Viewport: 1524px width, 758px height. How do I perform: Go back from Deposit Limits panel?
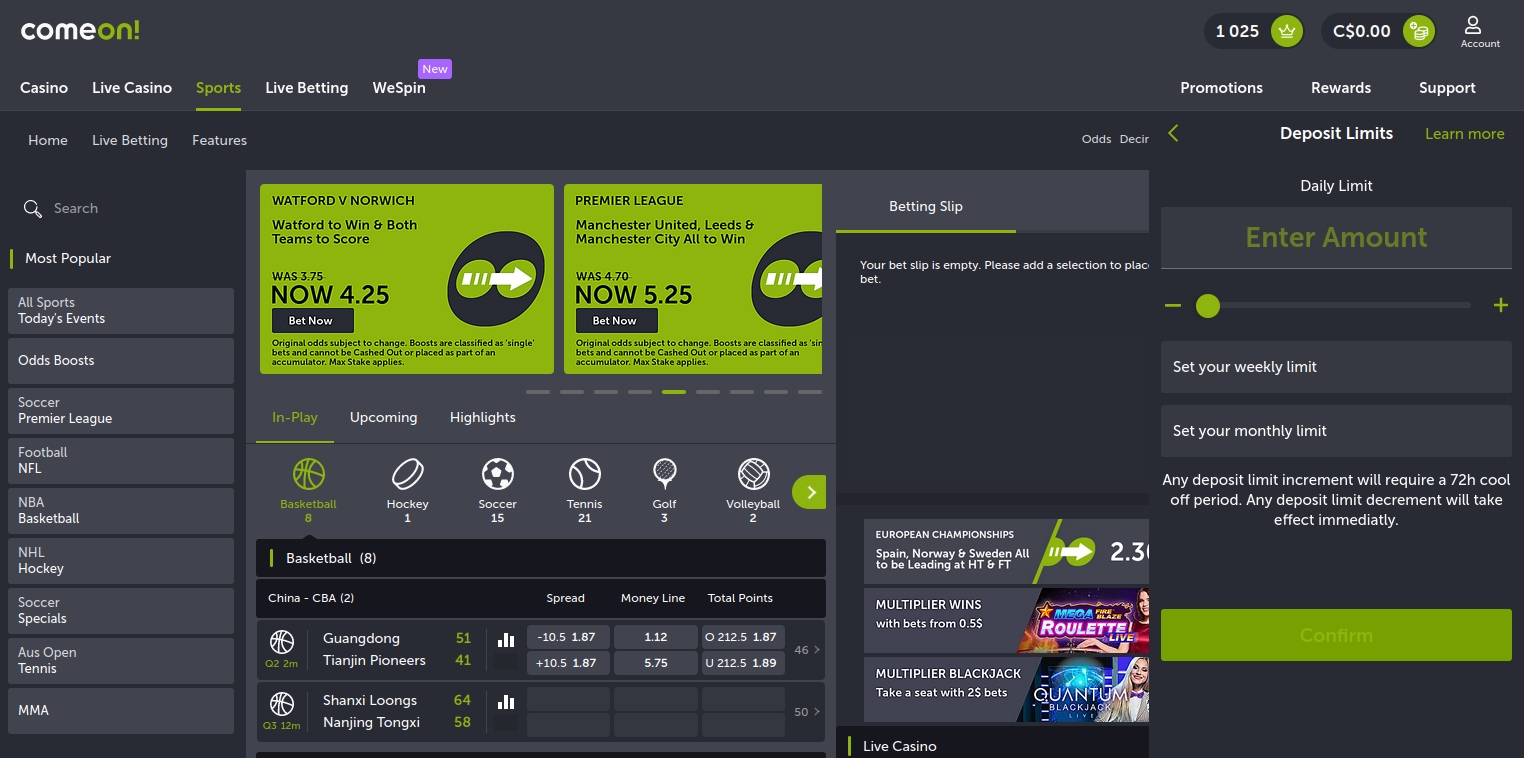(1173, 133)
